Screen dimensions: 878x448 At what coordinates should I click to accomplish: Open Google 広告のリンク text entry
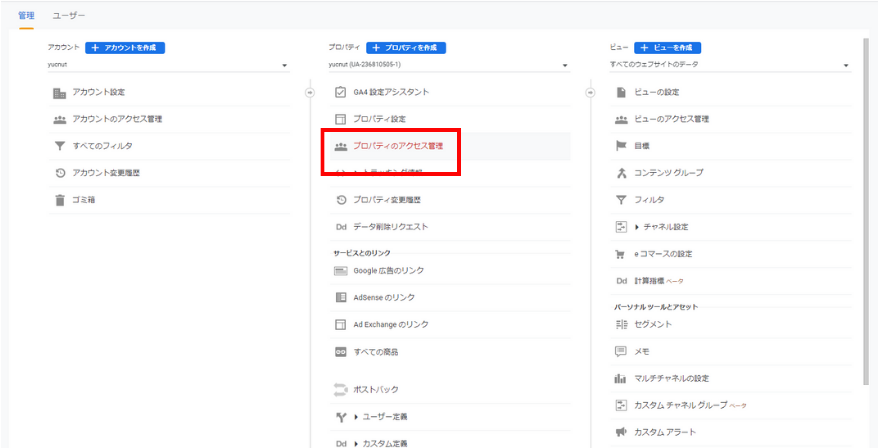[x=389, y=271]
